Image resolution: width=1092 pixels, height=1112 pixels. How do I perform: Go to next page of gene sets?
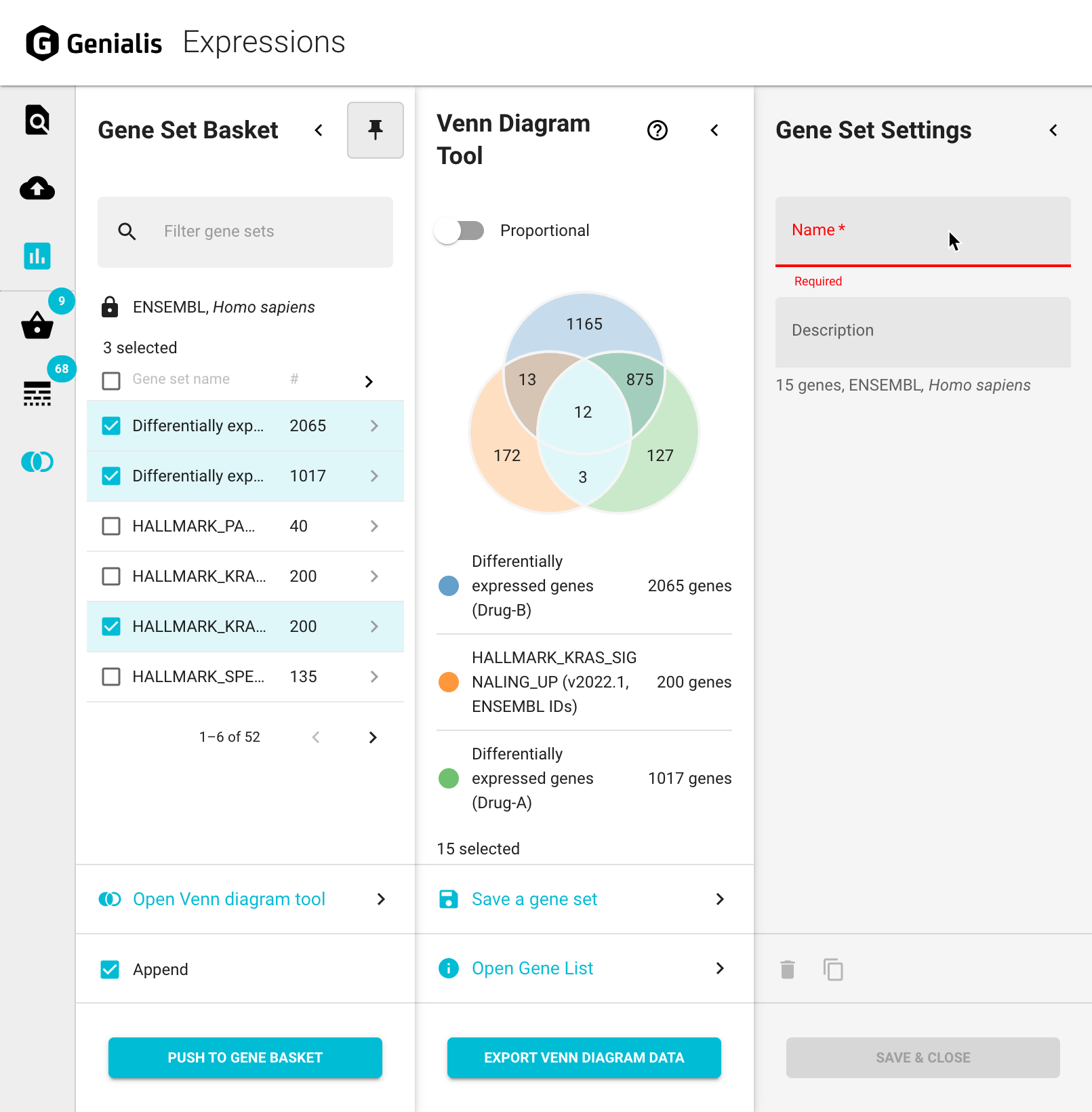[372, 737]
